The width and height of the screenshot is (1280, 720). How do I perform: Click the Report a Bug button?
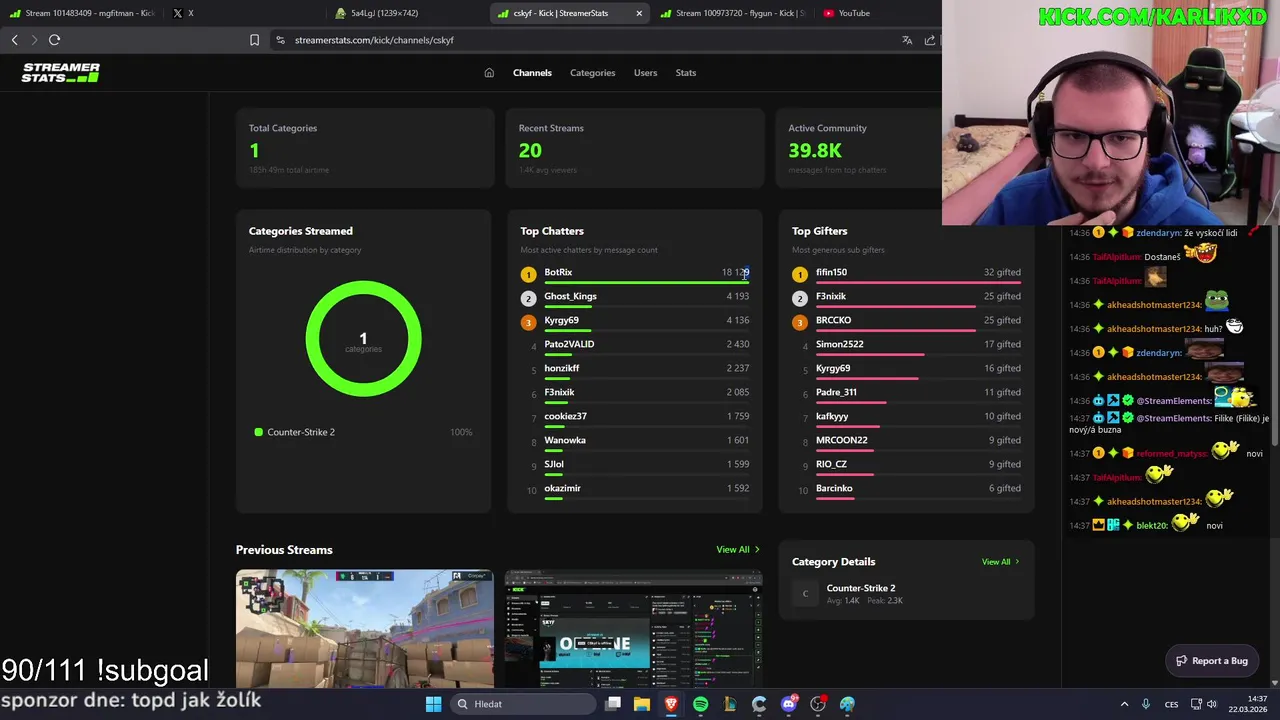pos(1212,661)
